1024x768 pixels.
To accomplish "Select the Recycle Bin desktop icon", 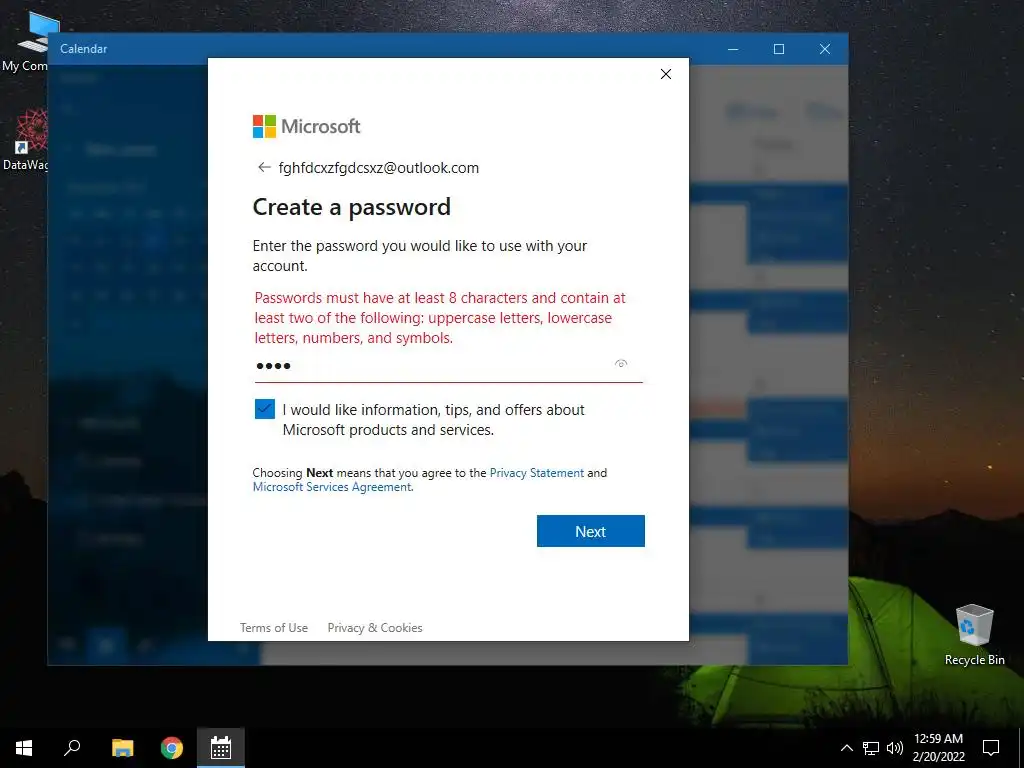I will (974, 634).
